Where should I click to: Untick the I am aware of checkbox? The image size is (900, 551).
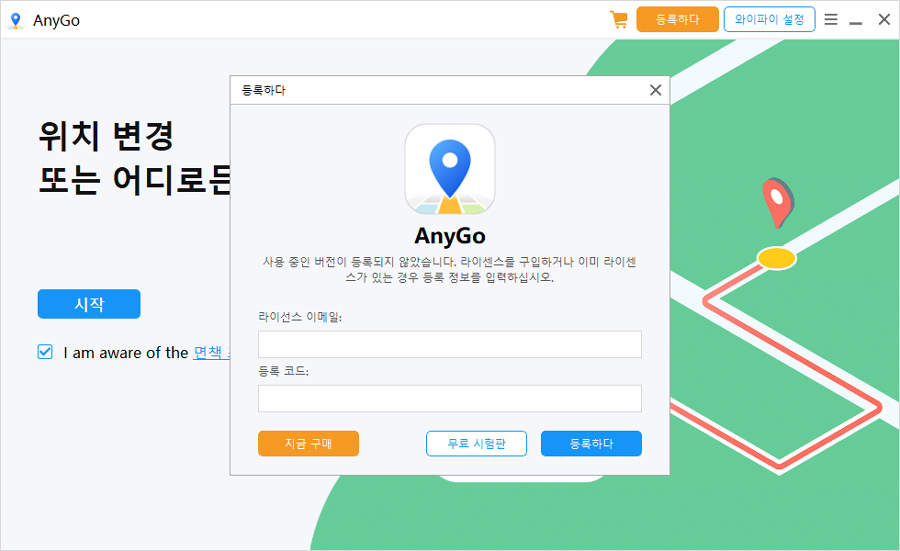(45, 352)
